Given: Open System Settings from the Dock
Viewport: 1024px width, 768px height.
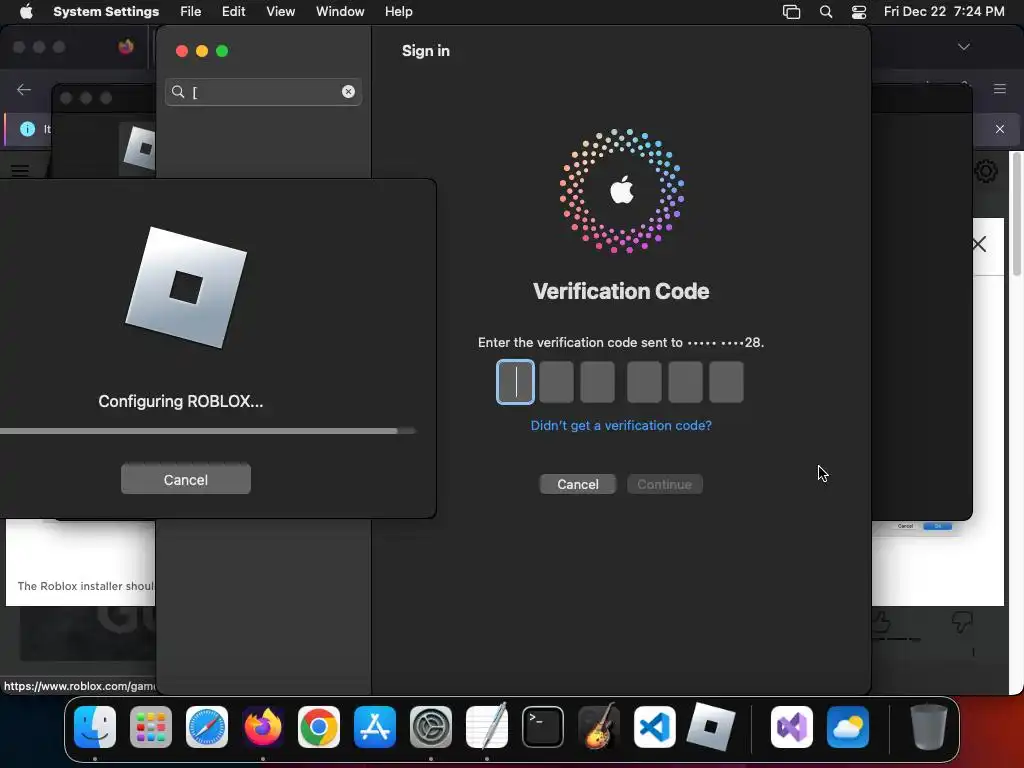Looking at the screenshot, I should coord(431,727).
